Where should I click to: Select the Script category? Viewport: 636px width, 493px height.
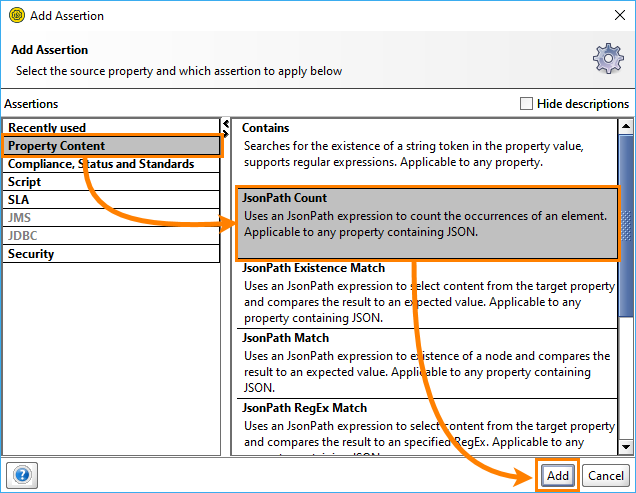[111, 182]
